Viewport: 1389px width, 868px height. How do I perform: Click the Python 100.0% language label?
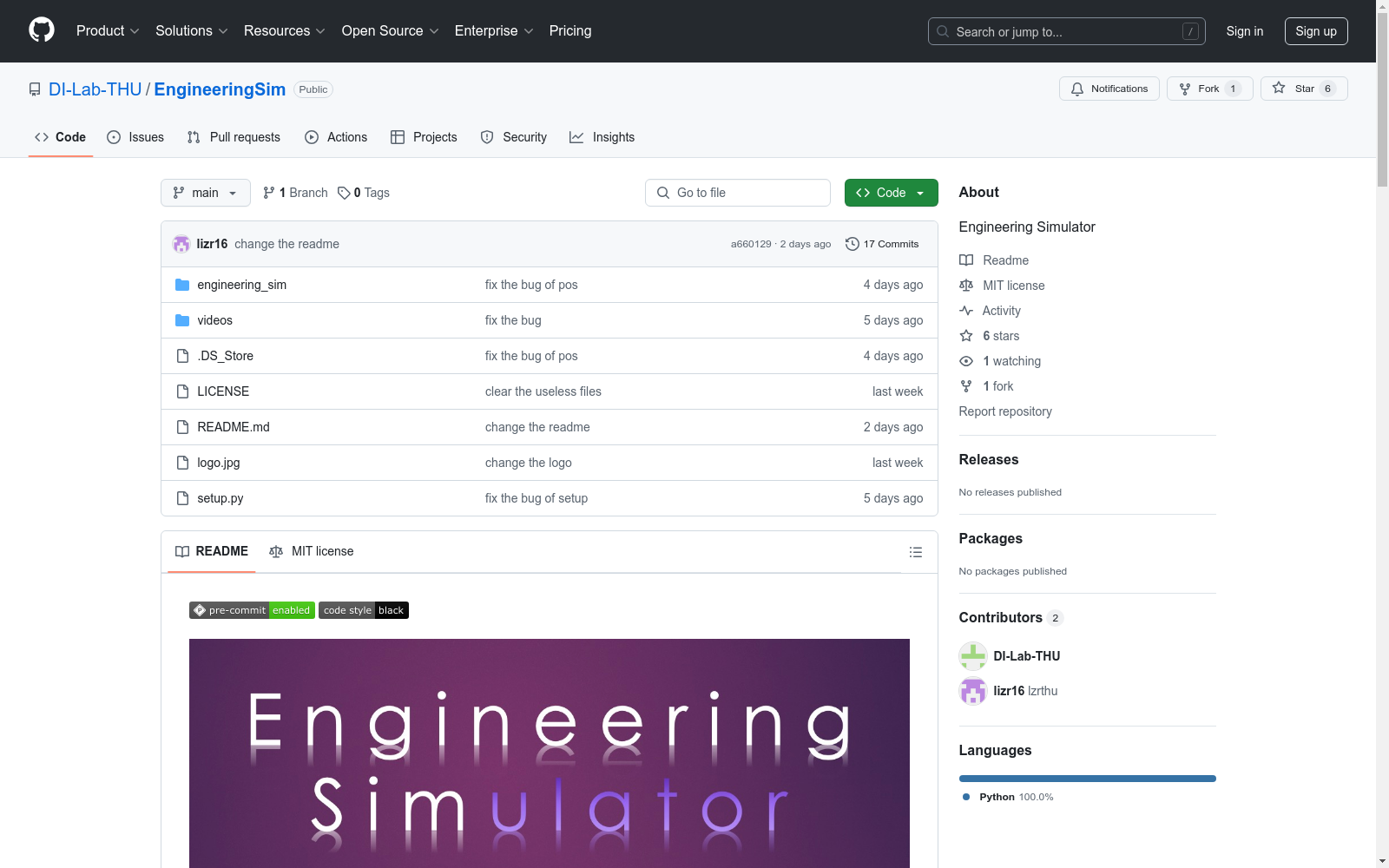pyautogui.click(x=1008, y=797)
